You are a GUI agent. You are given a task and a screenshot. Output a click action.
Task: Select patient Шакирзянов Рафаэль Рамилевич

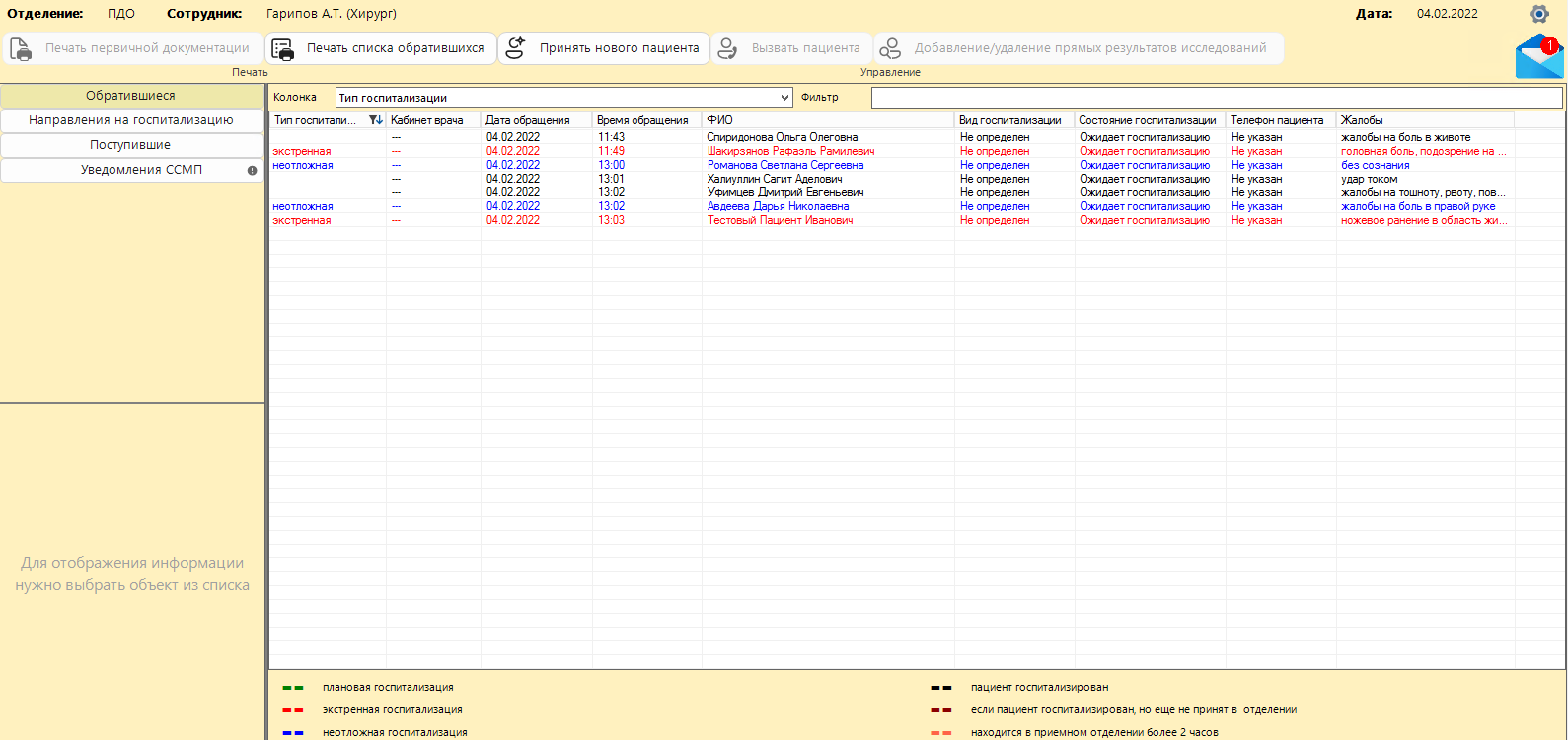click(x=790, y=151)
